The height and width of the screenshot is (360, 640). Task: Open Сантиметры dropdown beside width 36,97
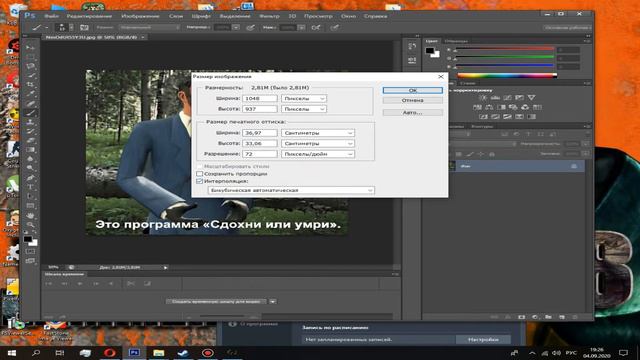318,133
